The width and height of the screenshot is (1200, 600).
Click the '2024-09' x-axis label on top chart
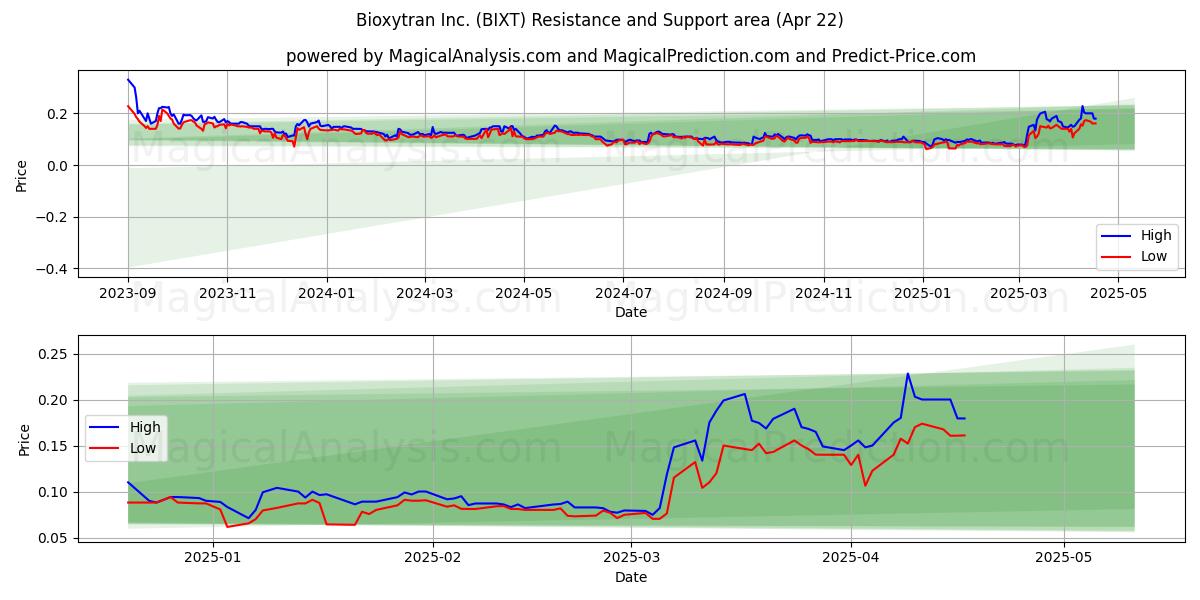pos(724,294)
